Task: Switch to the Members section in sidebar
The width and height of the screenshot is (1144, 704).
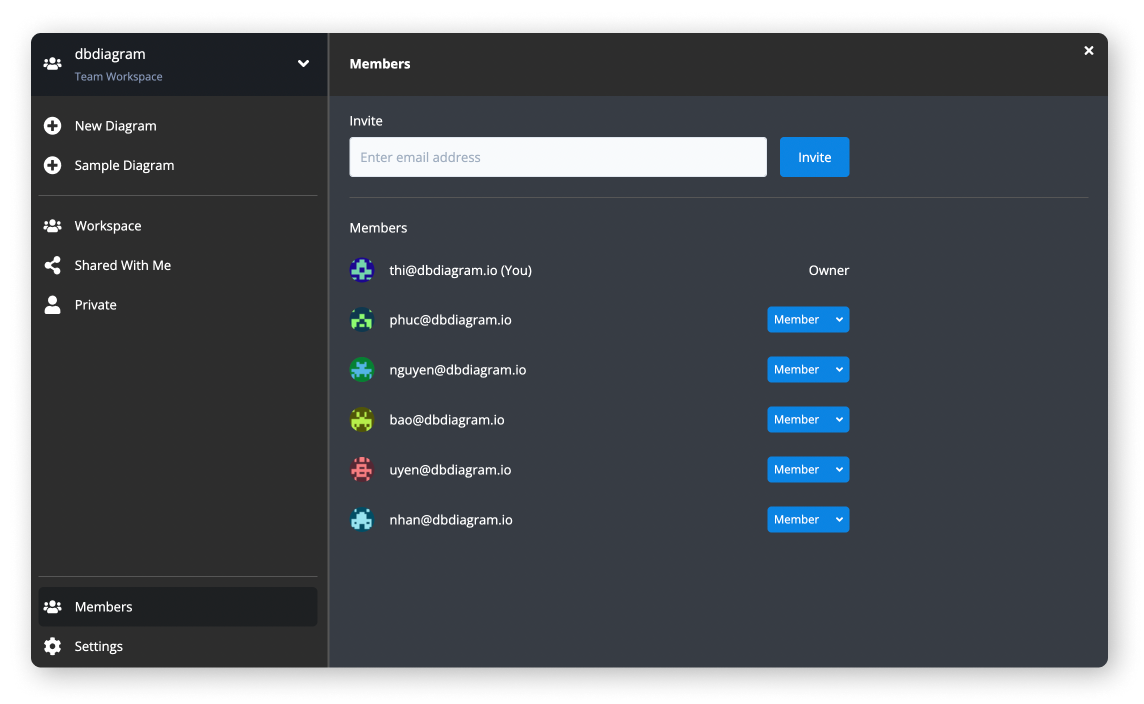Action: [x=103, y=606]
